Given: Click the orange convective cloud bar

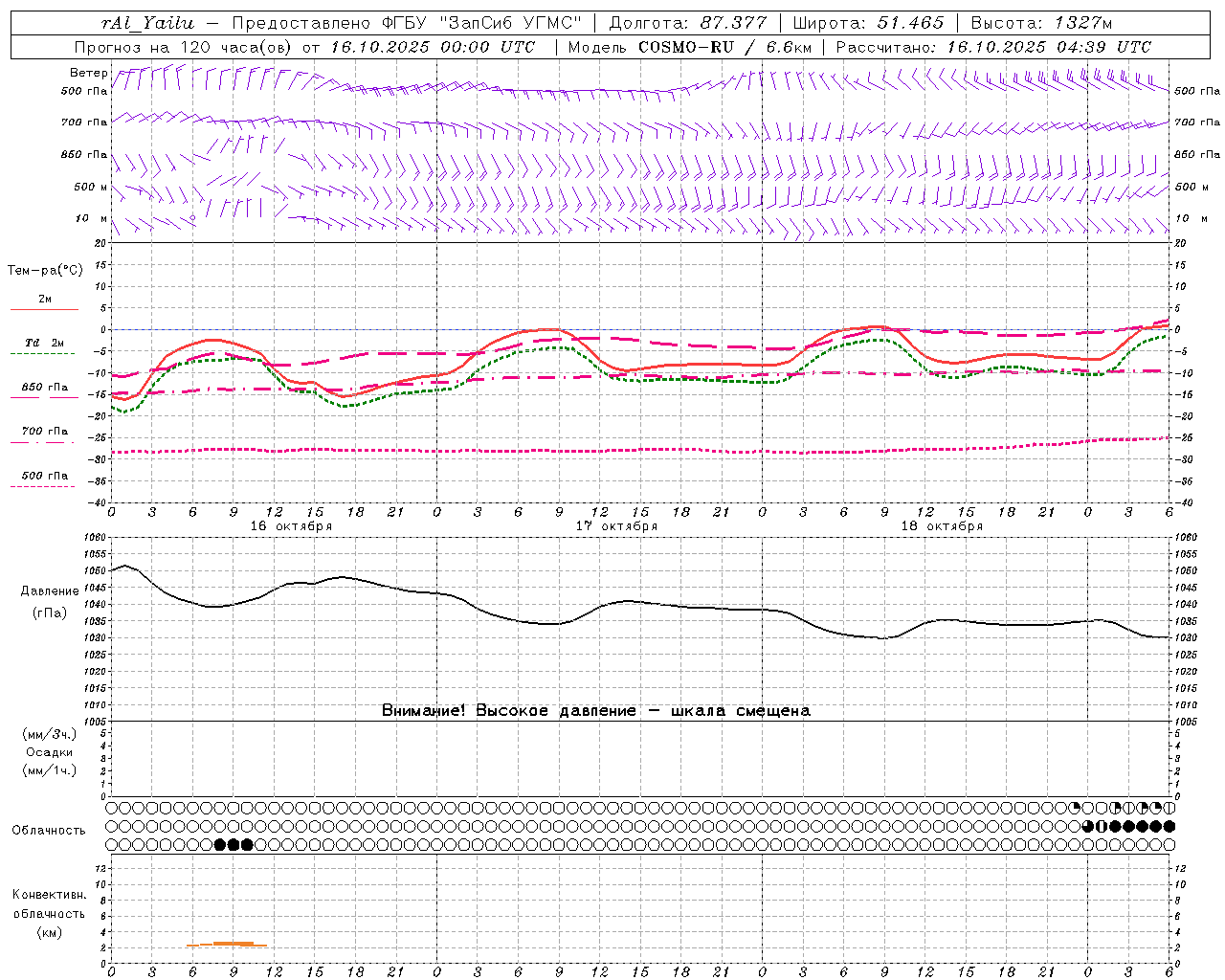Looking at the screenshot, I should [228, 945].
